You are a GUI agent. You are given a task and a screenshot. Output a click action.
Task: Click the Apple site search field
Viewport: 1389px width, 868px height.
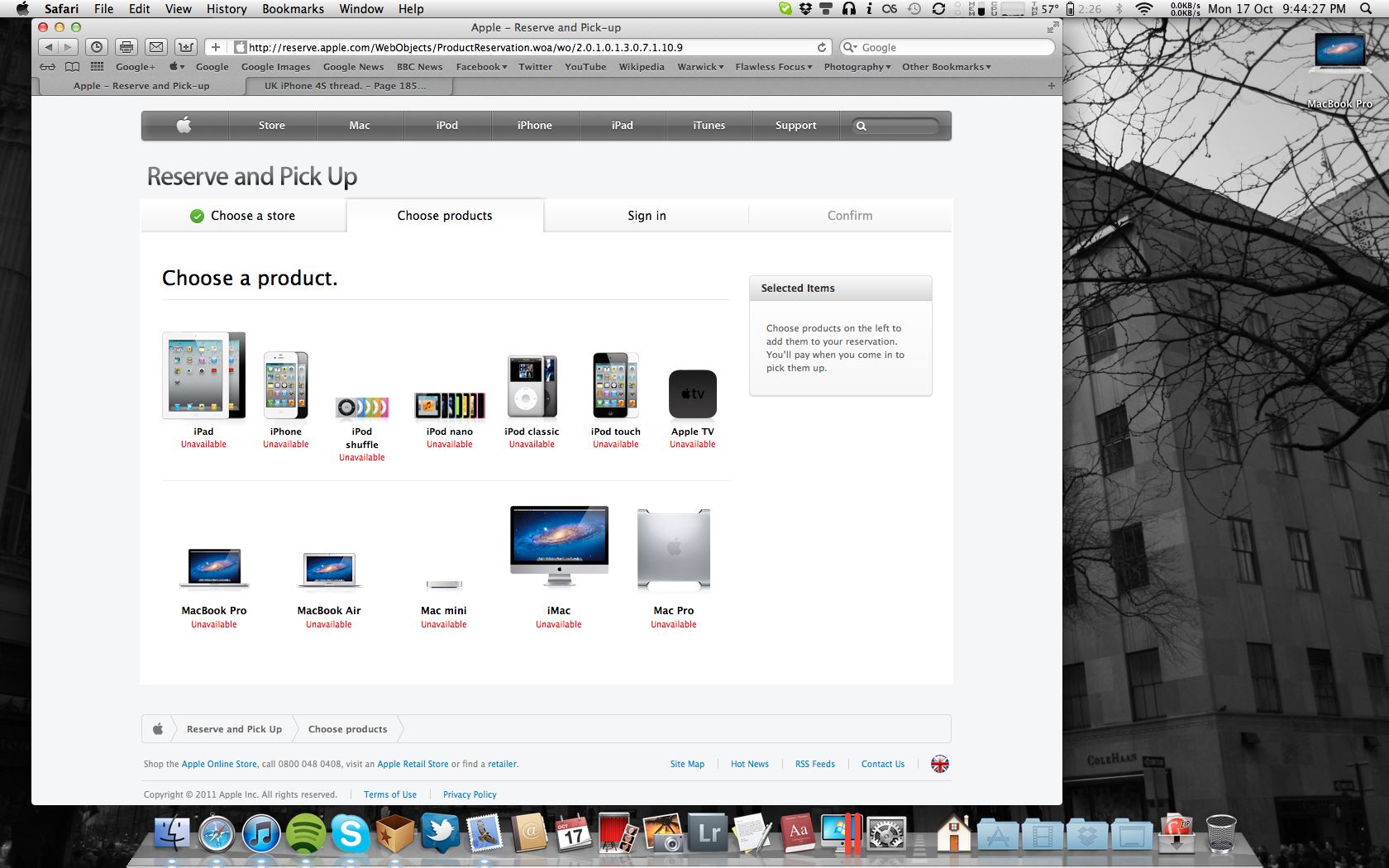(x=896, y=126)
